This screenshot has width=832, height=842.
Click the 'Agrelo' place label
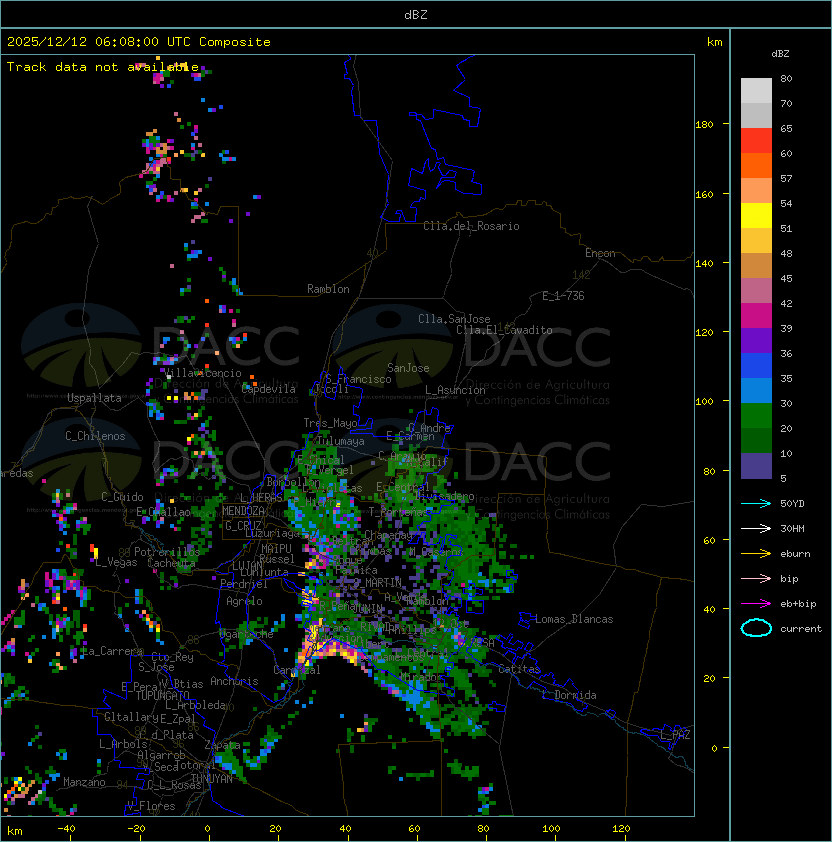tap(244, 601)
